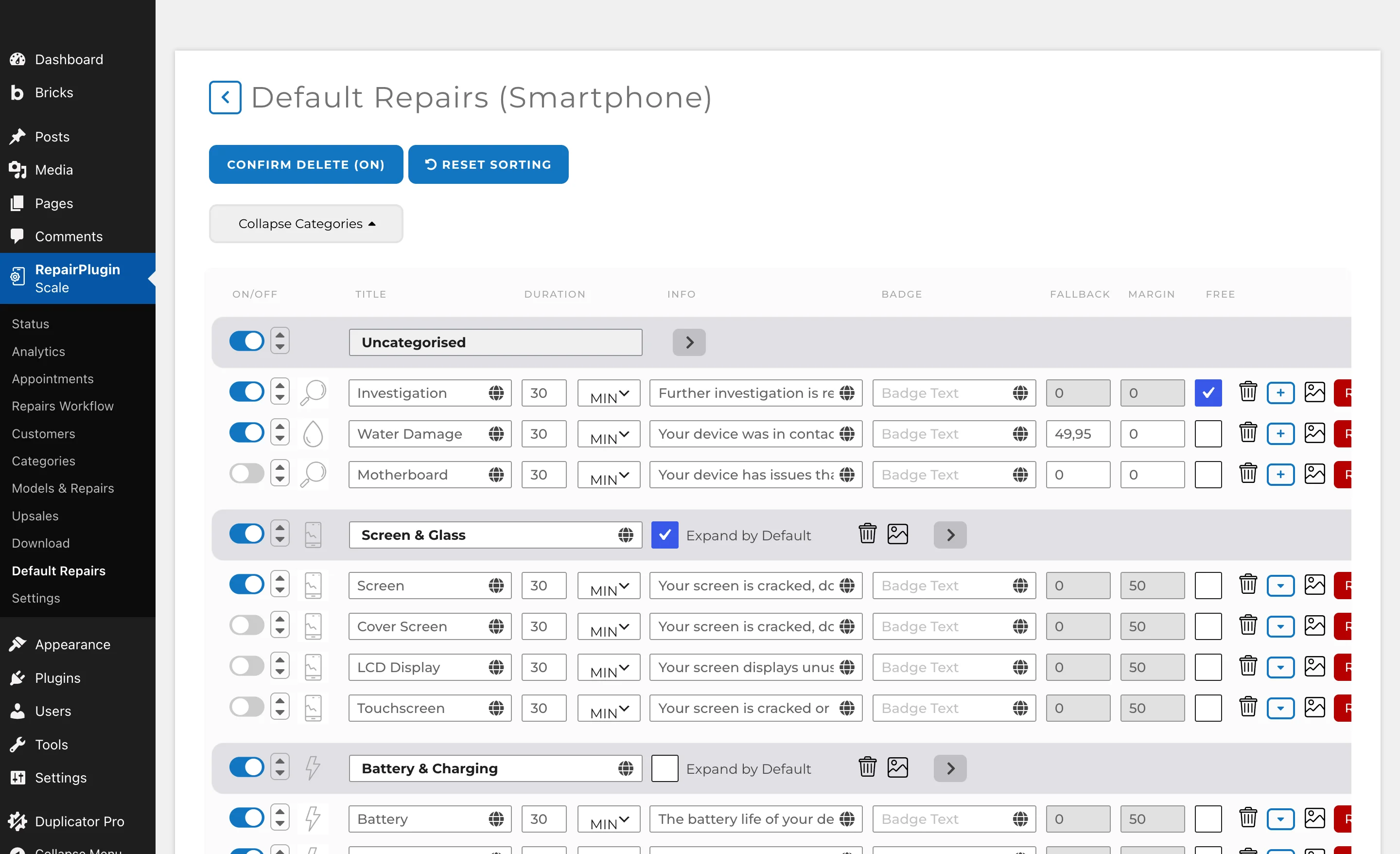Go to the Analytics submenu item
Image resolution: width=1400 pixels, height=854 pixels.
pos(38,352)
